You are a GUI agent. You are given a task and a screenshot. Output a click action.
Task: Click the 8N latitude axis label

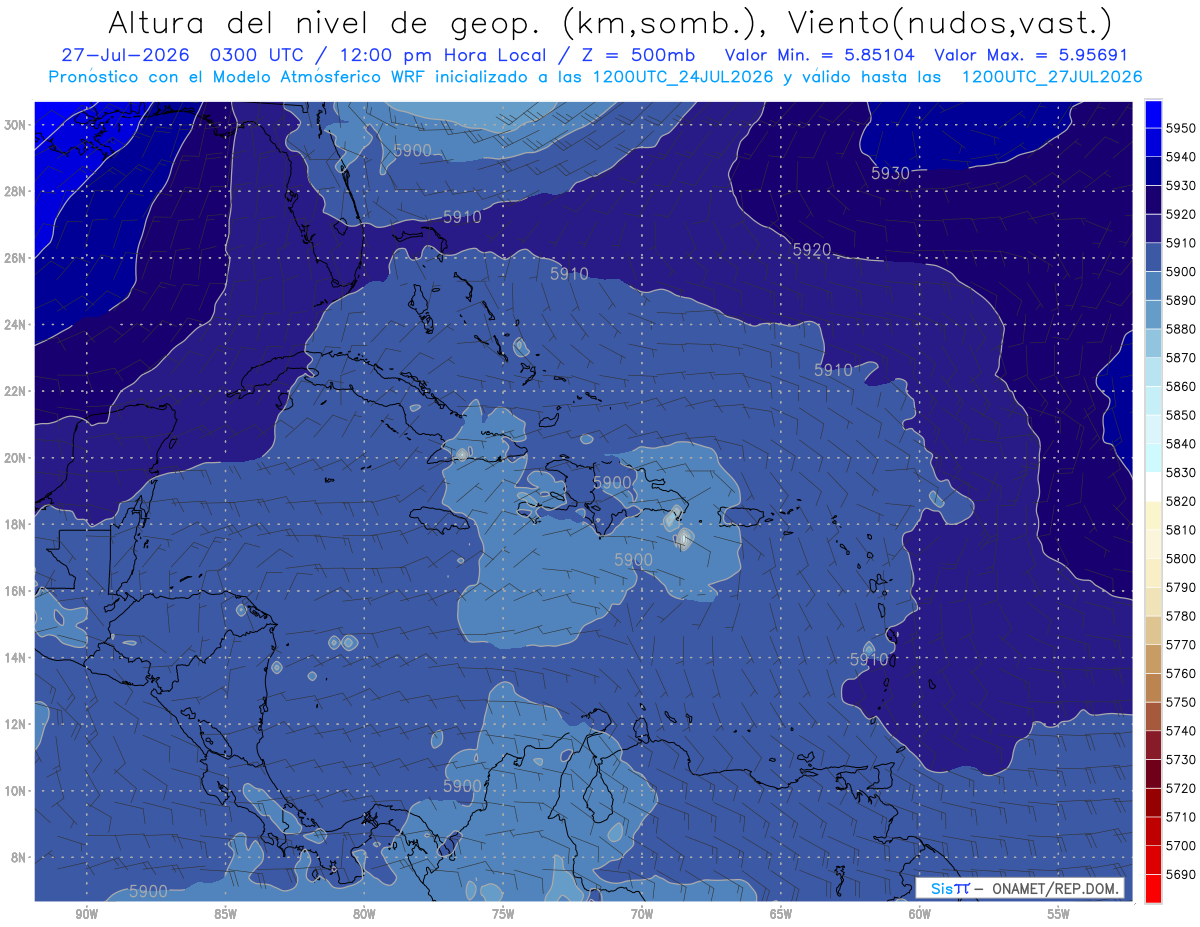coord(20,857)
